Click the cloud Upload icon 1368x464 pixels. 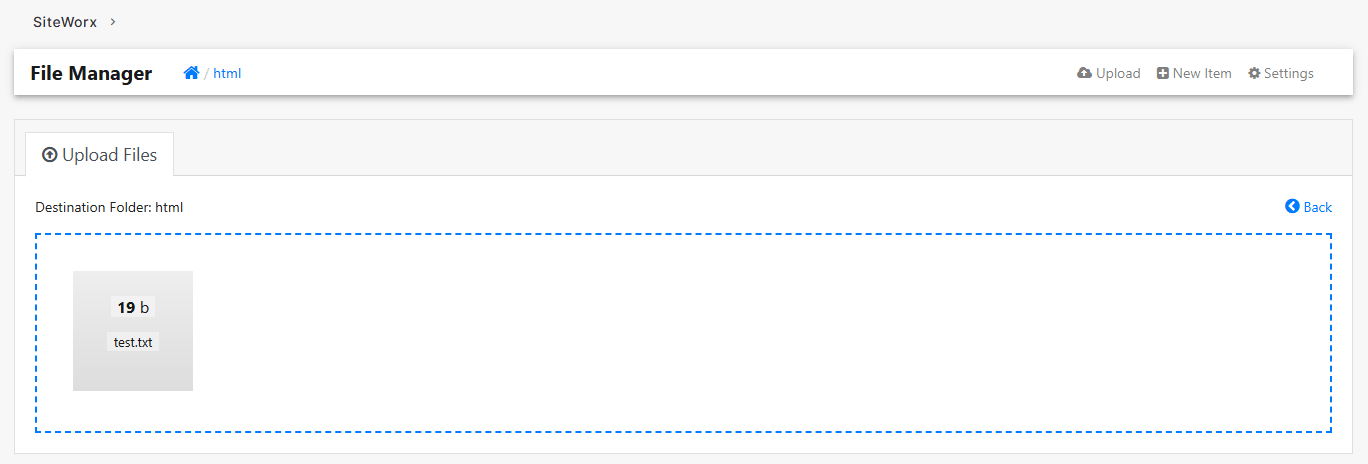pos(1084,73)
